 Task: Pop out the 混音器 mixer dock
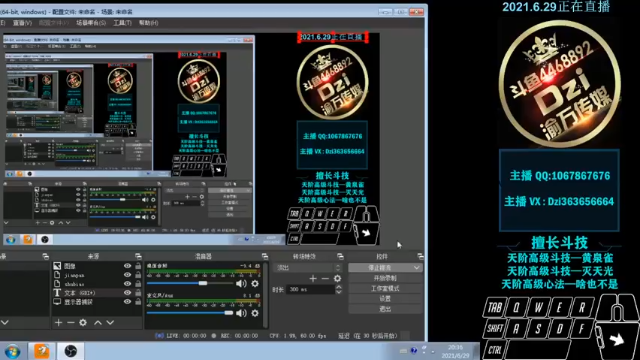point(265,256)
